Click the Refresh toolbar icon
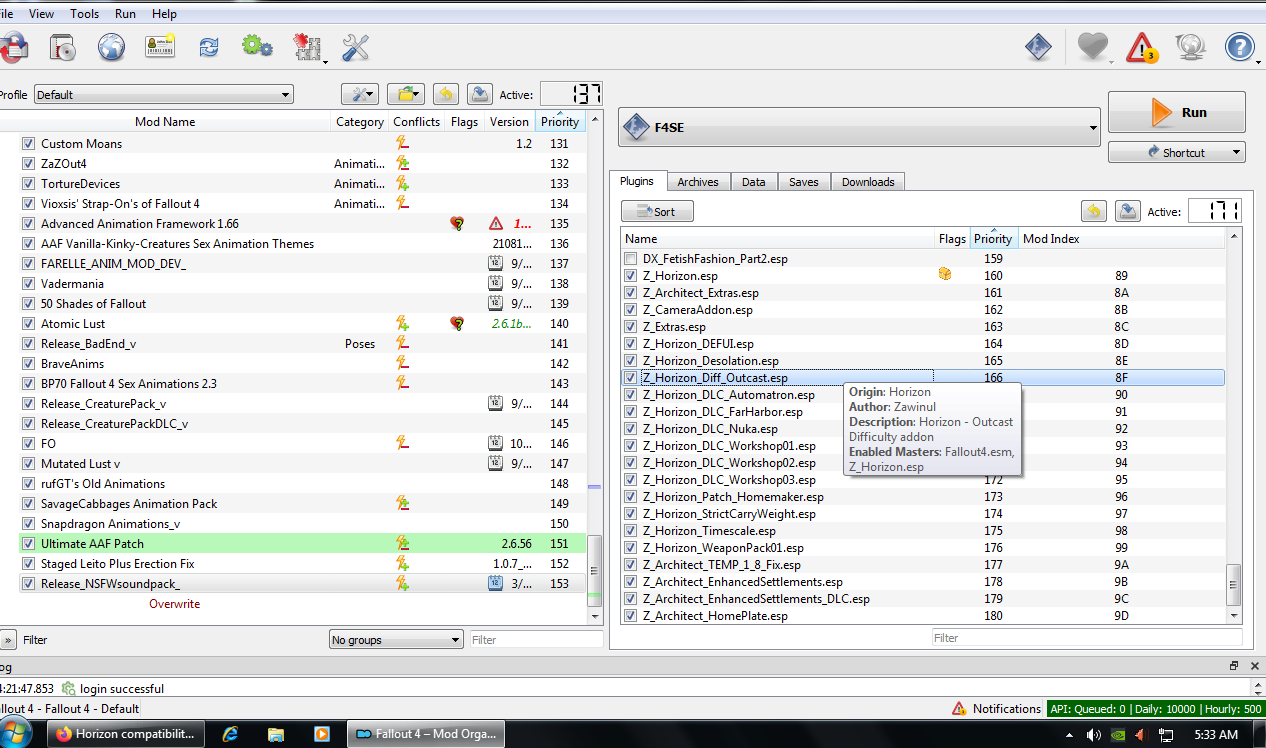The image size is (1266, 748). (x=209, y=47)
